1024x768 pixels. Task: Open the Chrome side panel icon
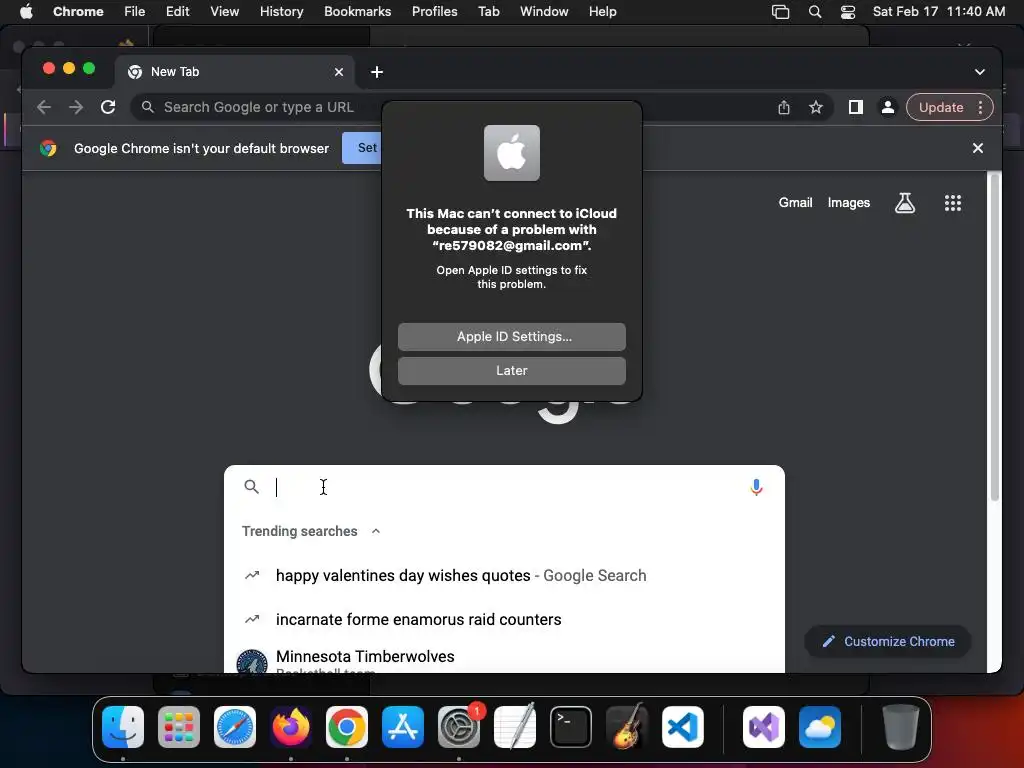point(856,107)
